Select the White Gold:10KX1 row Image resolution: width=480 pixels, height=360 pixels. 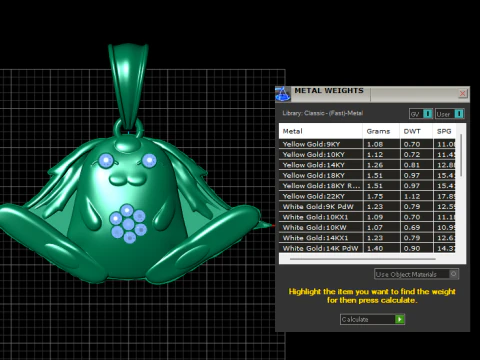coord(367,217)
